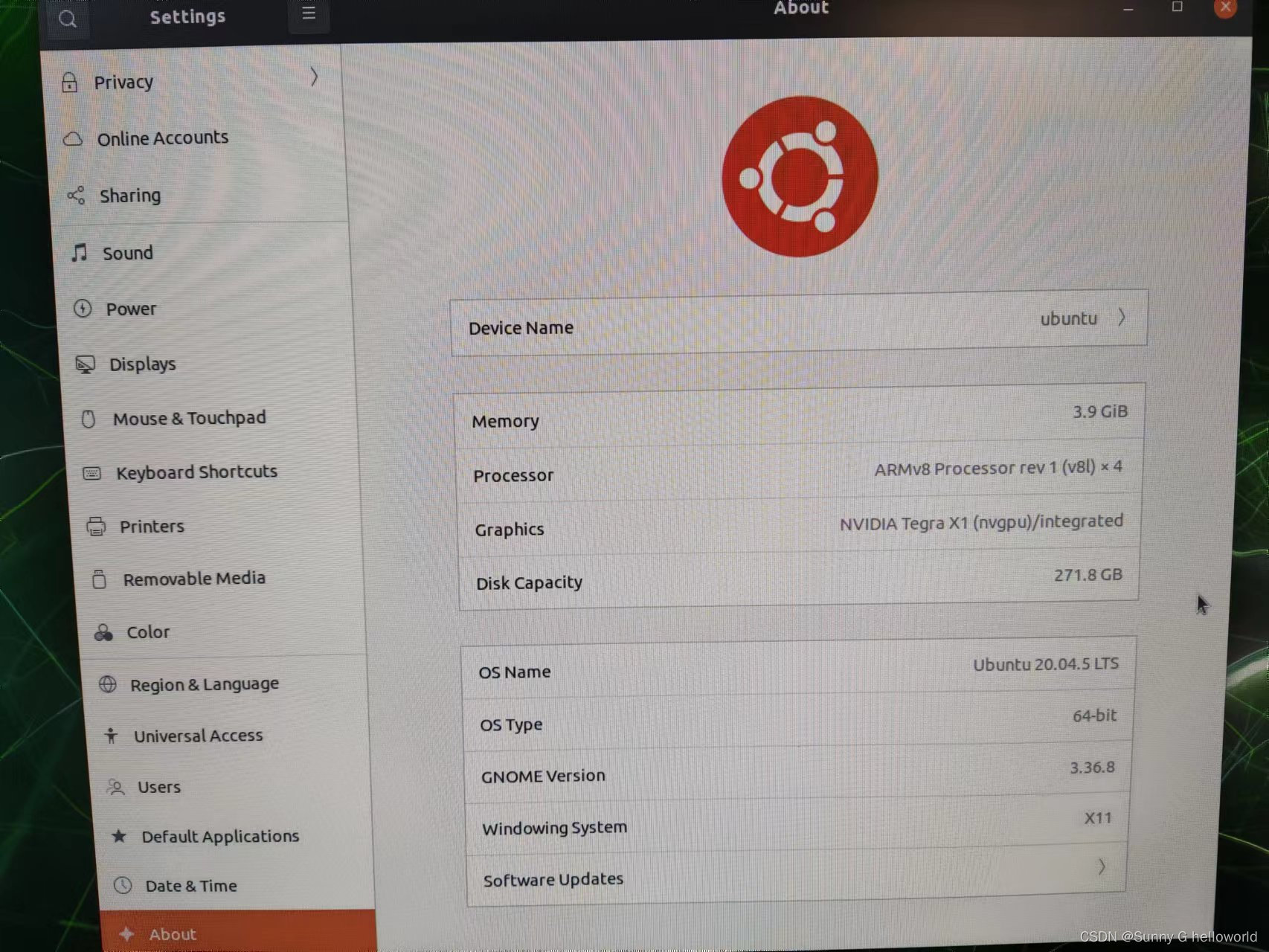Screen dimensions: 1269x952
Task: Click the Memory value 3.9 GiB
Action: 1099,411
